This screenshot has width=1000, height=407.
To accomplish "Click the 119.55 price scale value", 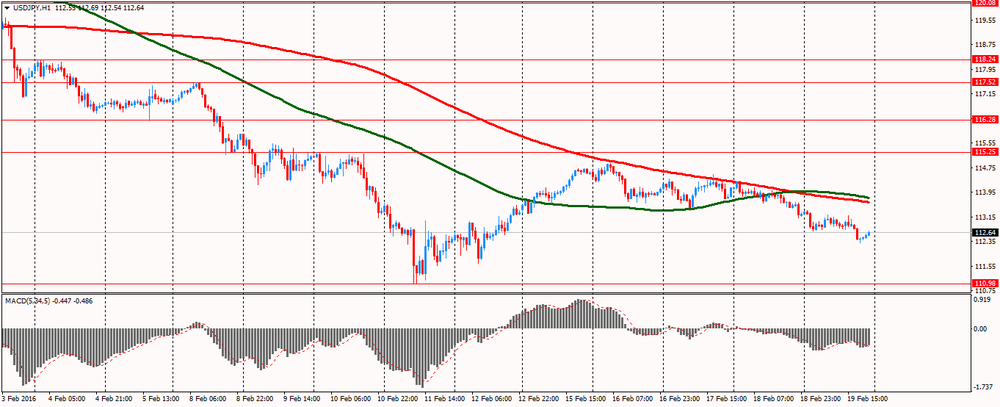I will 985,20.
